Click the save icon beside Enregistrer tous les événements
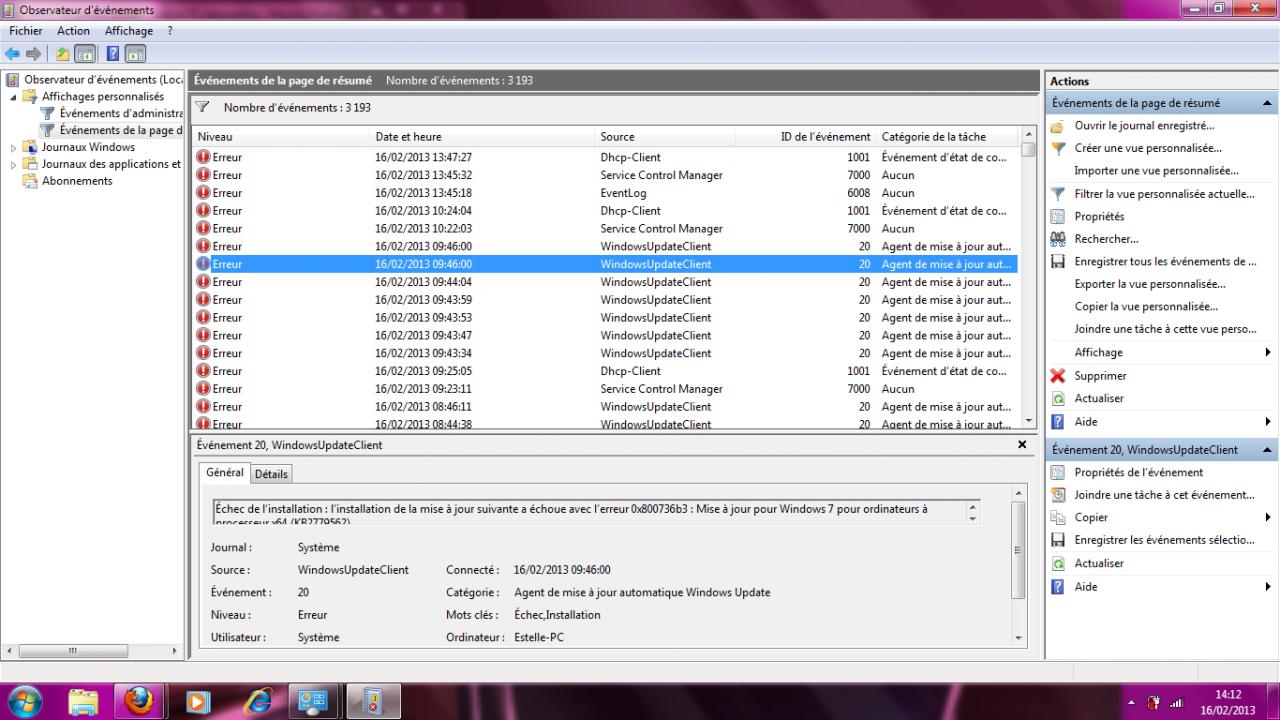Viewport: 1280px width, 720px height. tap(1057, 262)
